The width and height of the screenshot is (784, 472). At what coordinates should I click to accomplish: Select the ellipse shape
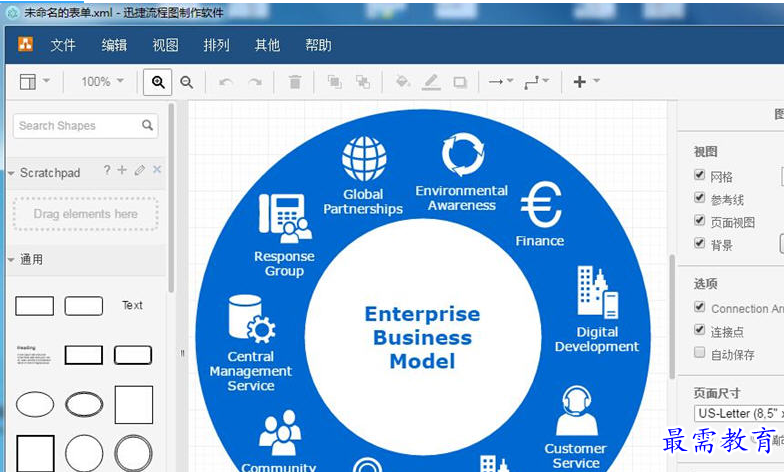click(x=35, y=404)
